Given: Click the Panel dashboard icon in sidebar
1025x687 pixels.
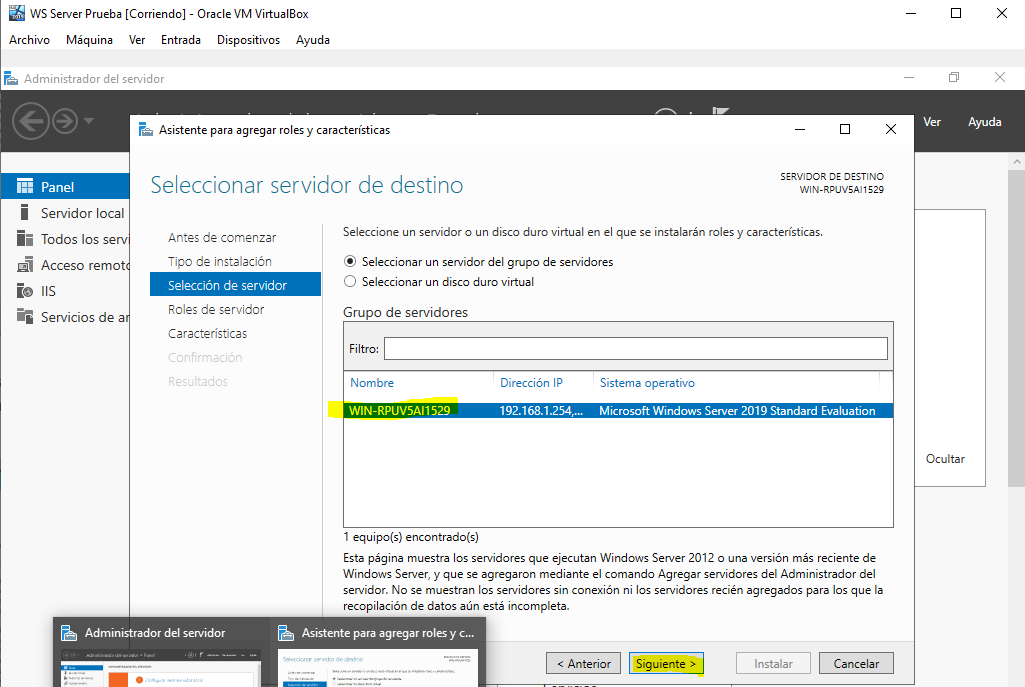Looking at the screenshot, I should pyautogui.click(x=25, y=187).
